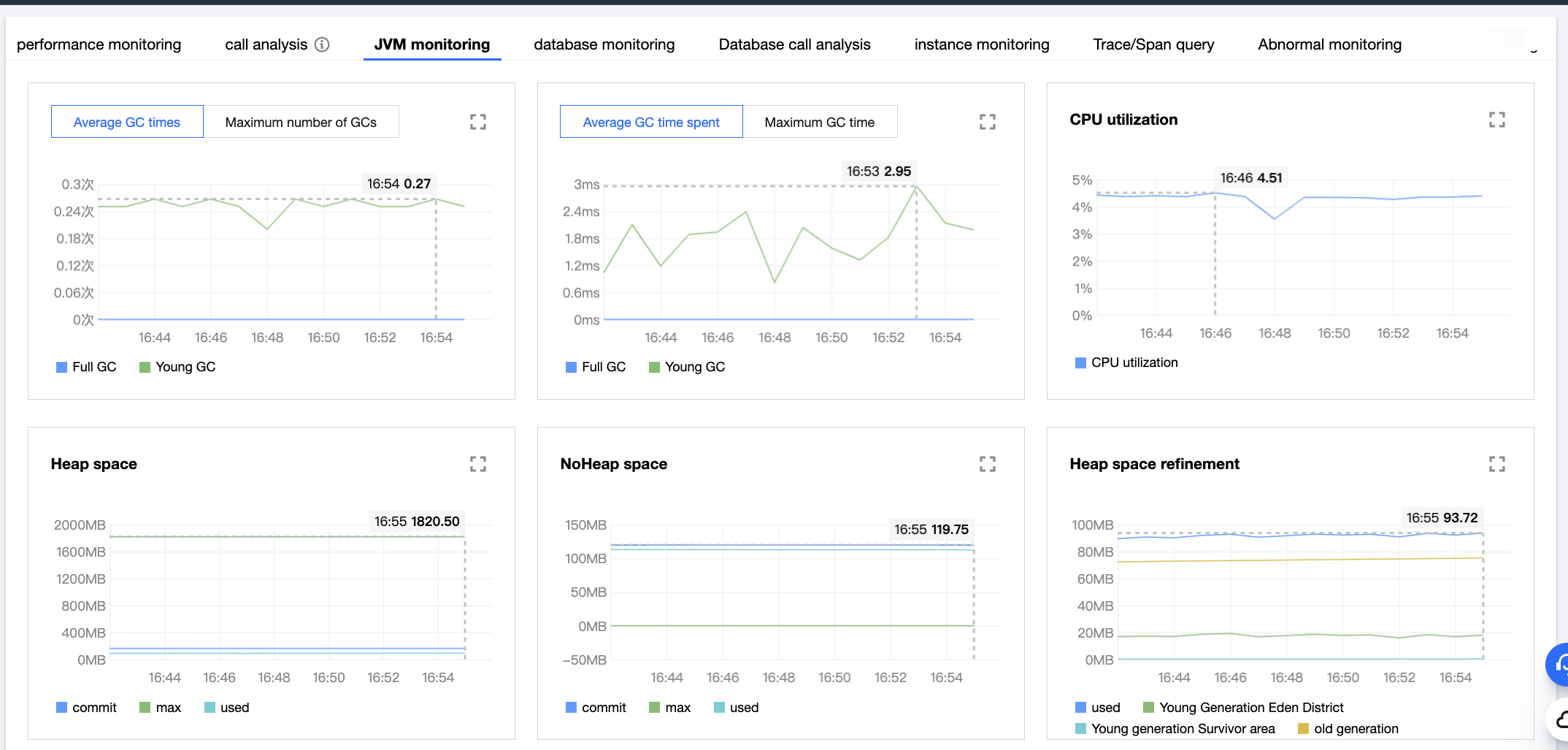The height and width of the screenshot is (750, 1568).
Task: Open the CPU utilization chart in fullscreen
Action: pyautogui.click(x=1497, y=119)
